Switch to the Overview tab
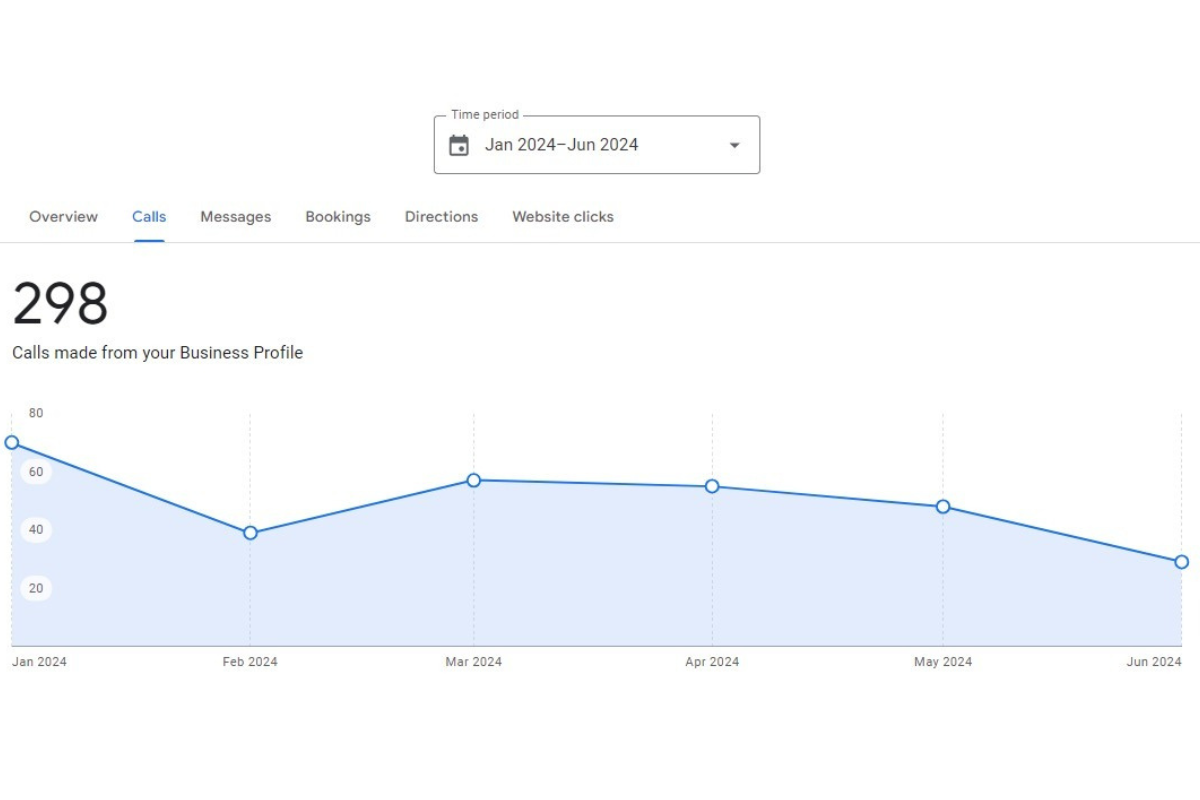The image size is (1200, 800). coord(63,217)
